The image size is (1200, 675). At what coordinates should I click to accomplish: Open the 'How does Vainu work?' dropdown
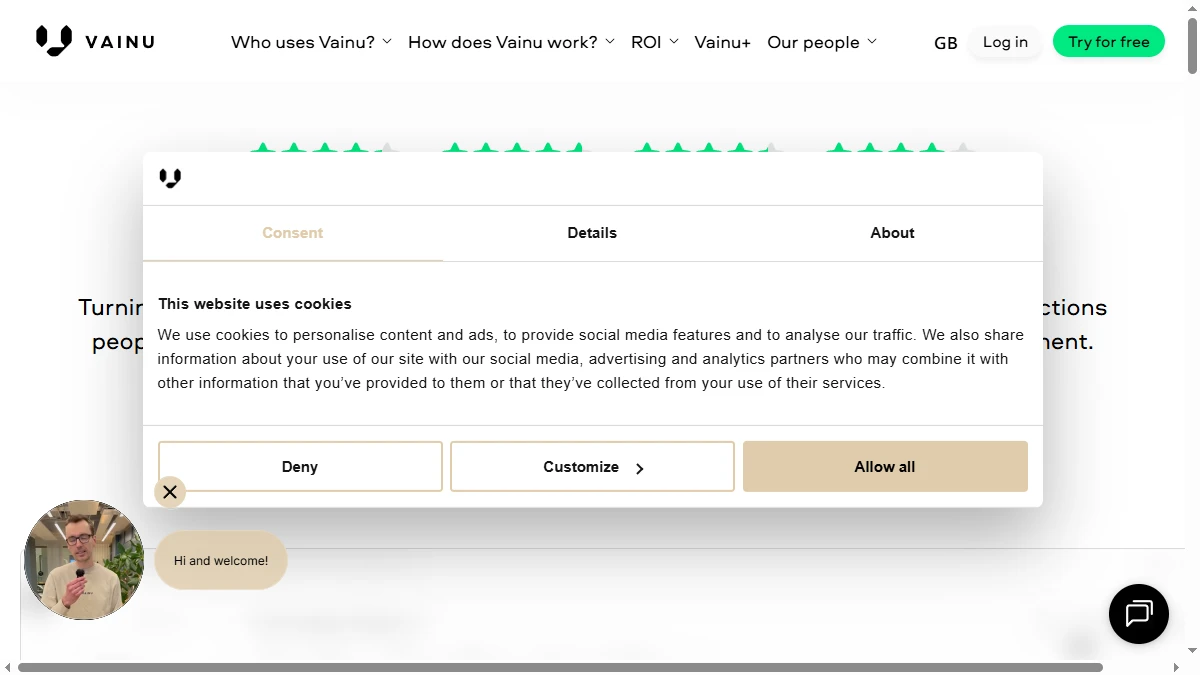click(504, 42)
